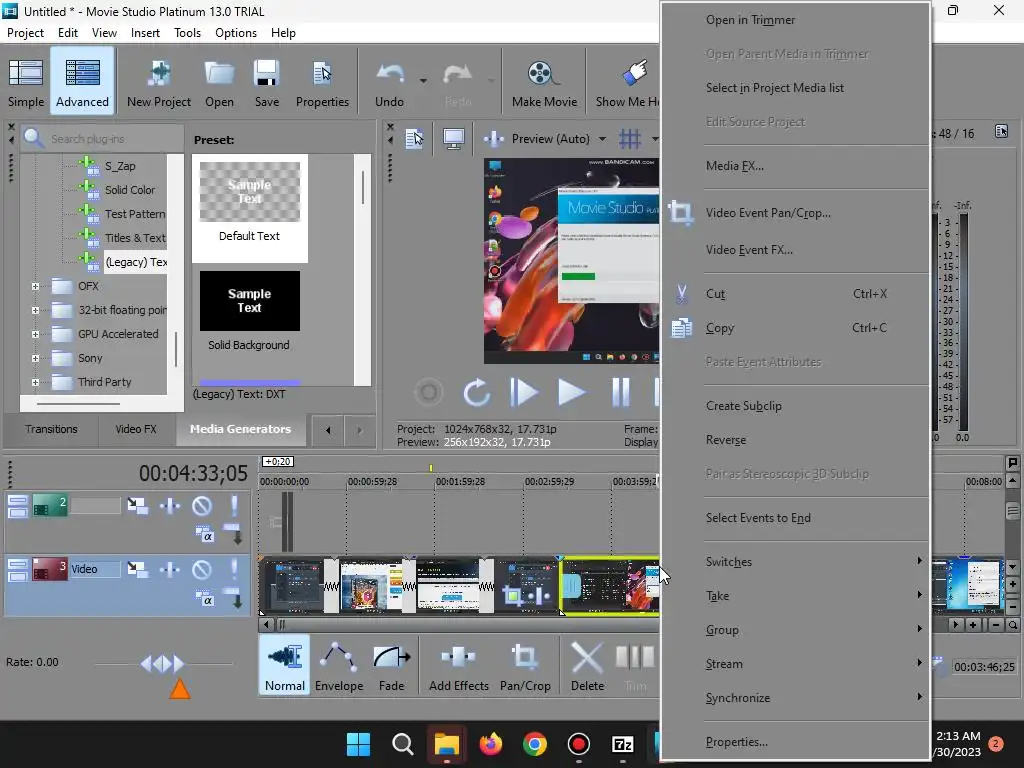Open track 3 Video track FX
The image size is (1024, 768).
[x=170, y=569]
